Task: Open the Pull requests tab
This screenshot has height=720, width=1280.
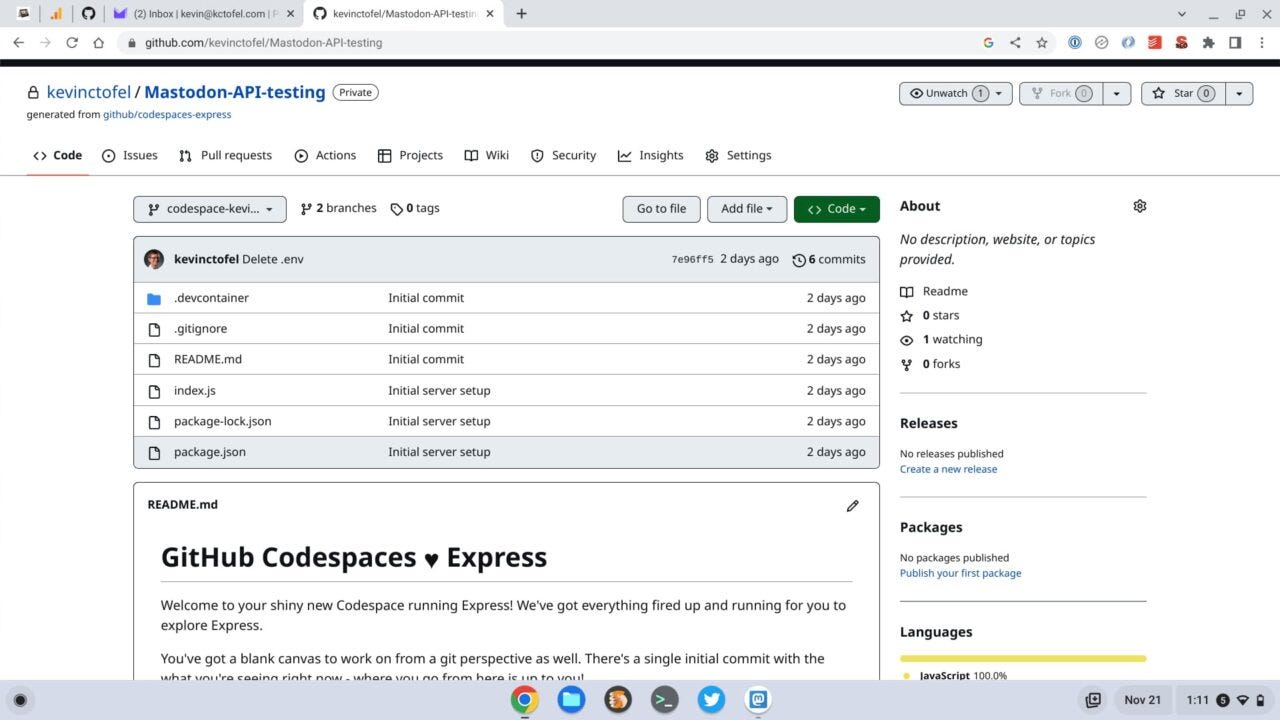Action: click(x=225, y=155)
